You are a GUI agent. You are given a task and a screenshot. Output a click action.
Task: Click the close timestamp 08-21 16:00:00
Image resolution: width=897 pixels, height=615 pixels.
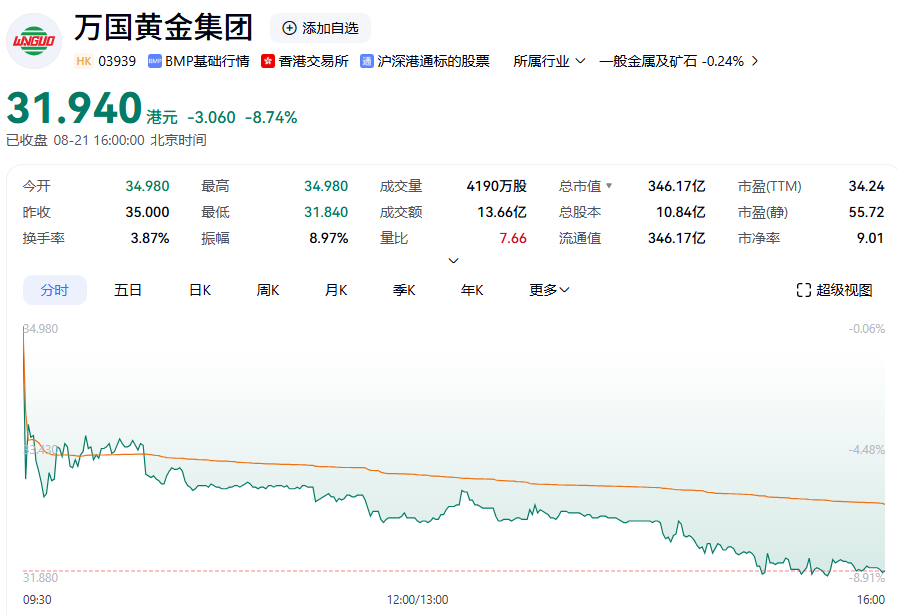click(x=99, y=140)
